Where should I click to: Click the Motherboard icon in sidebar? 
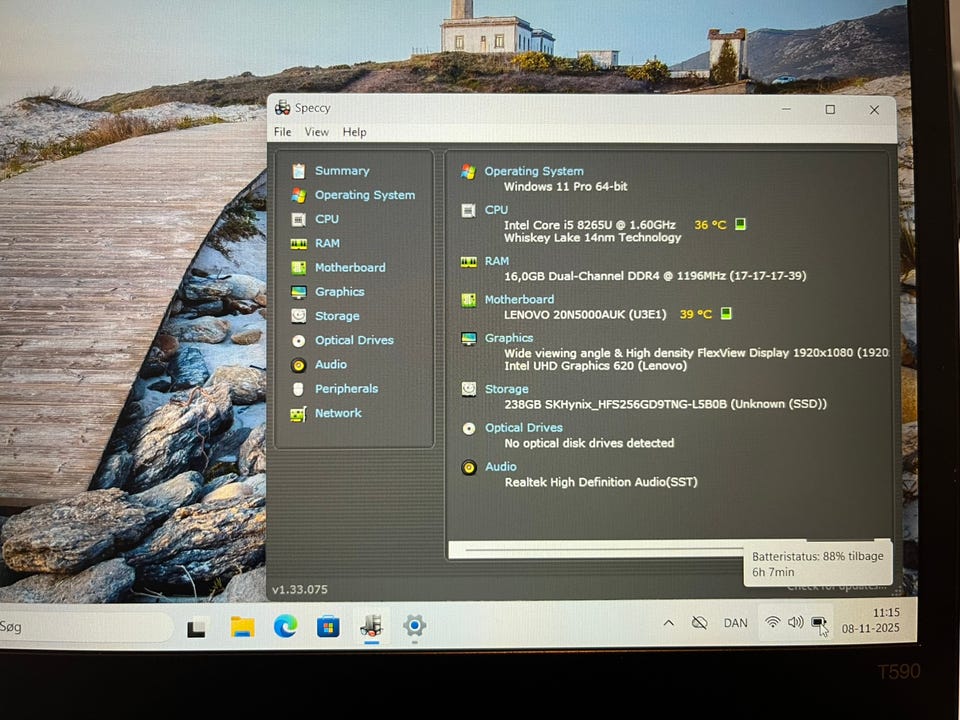tap(298, 268)
